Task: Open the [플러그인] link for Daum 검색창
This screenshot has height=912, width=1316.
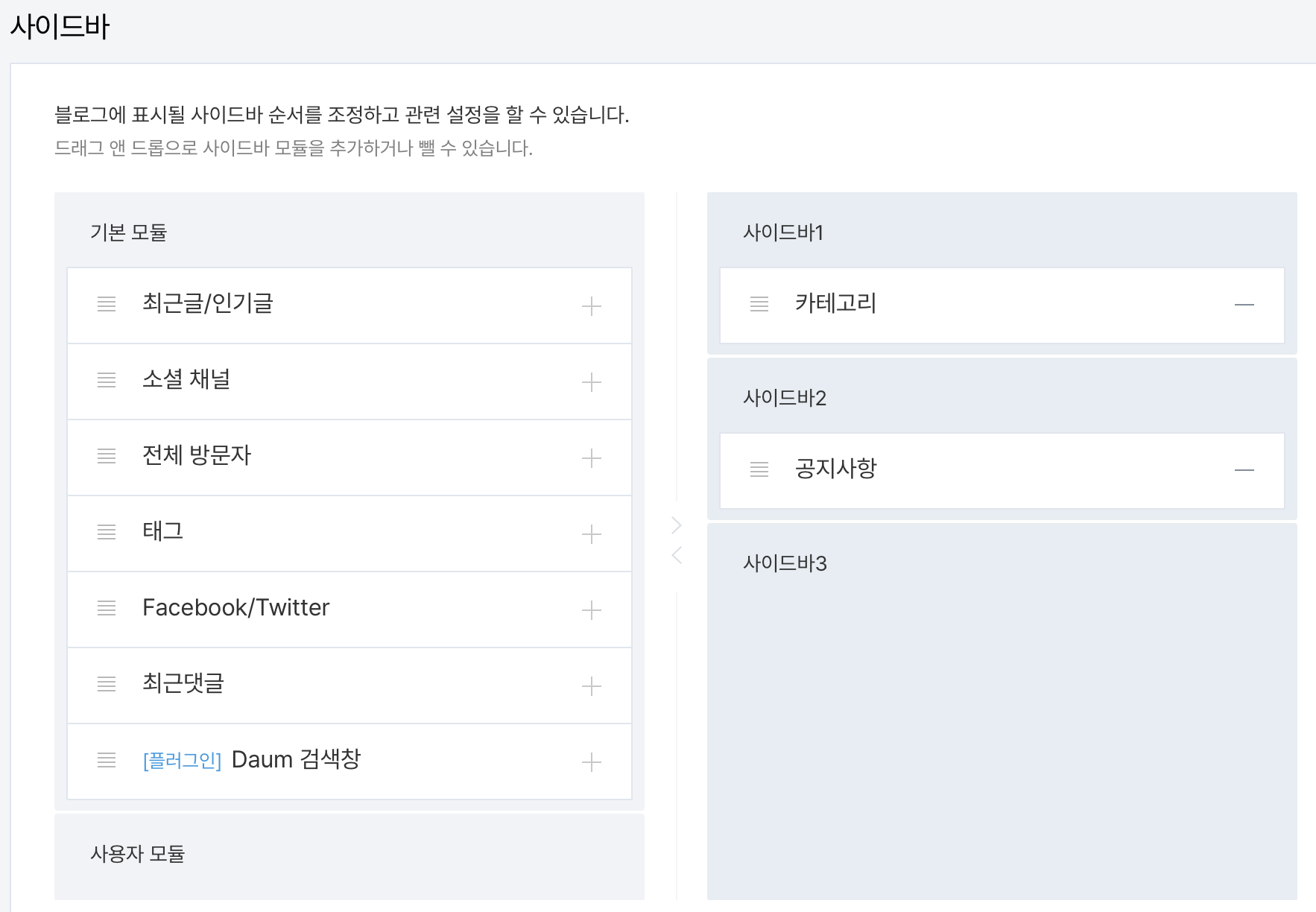Action: [180, 761]
